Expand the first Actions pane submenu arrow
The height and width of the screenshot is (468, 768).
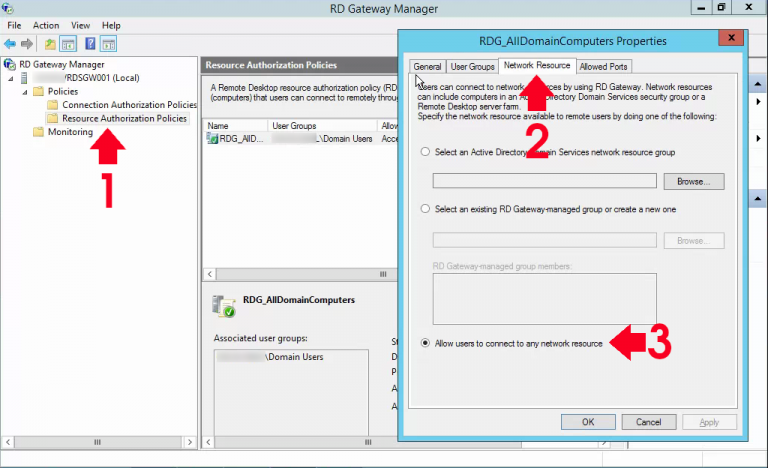758,101
